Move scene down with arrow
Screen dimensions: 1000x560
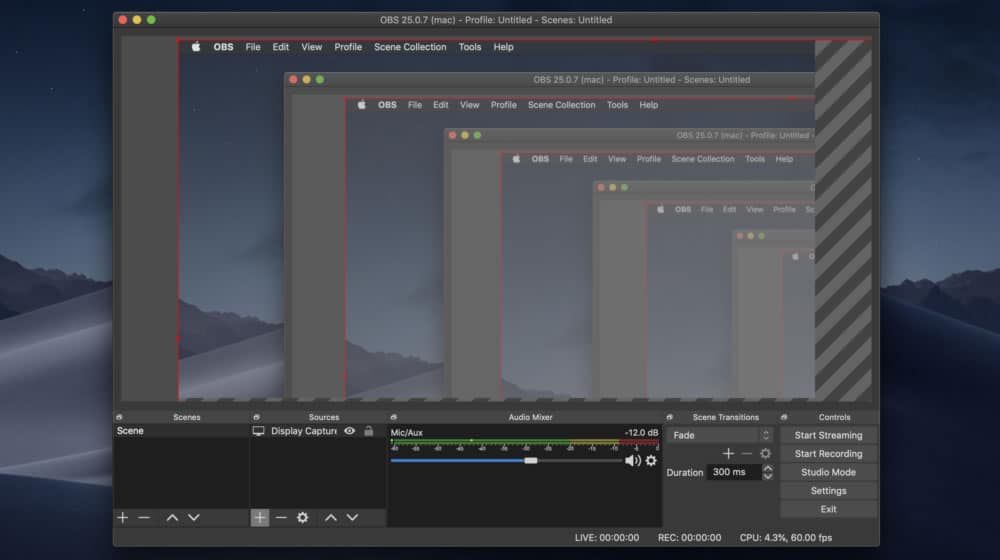coord(194,518)
